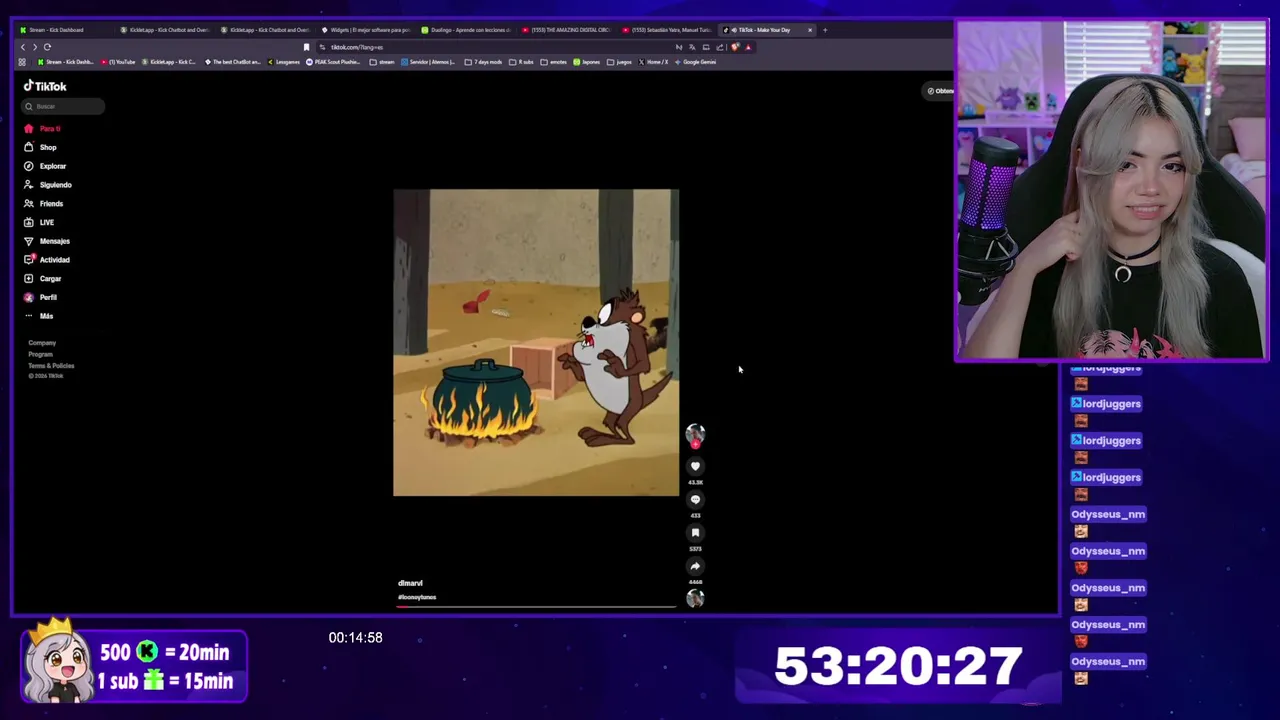This screenshot has height=720, width=1280.
Task: Open the LIVE section
Action: pos(39,222)
